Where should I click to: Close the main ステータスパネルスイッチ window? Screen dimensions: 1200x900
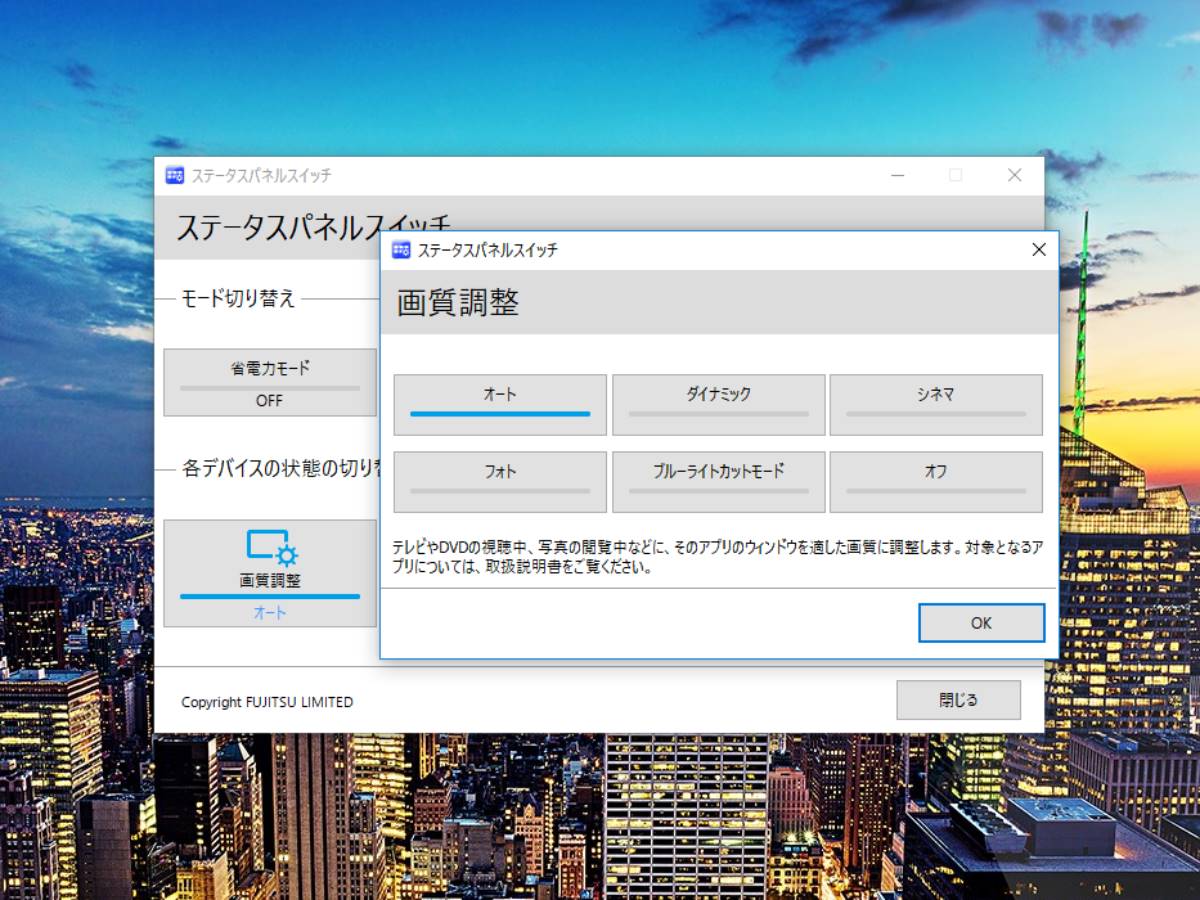[x=1014, y=175]
